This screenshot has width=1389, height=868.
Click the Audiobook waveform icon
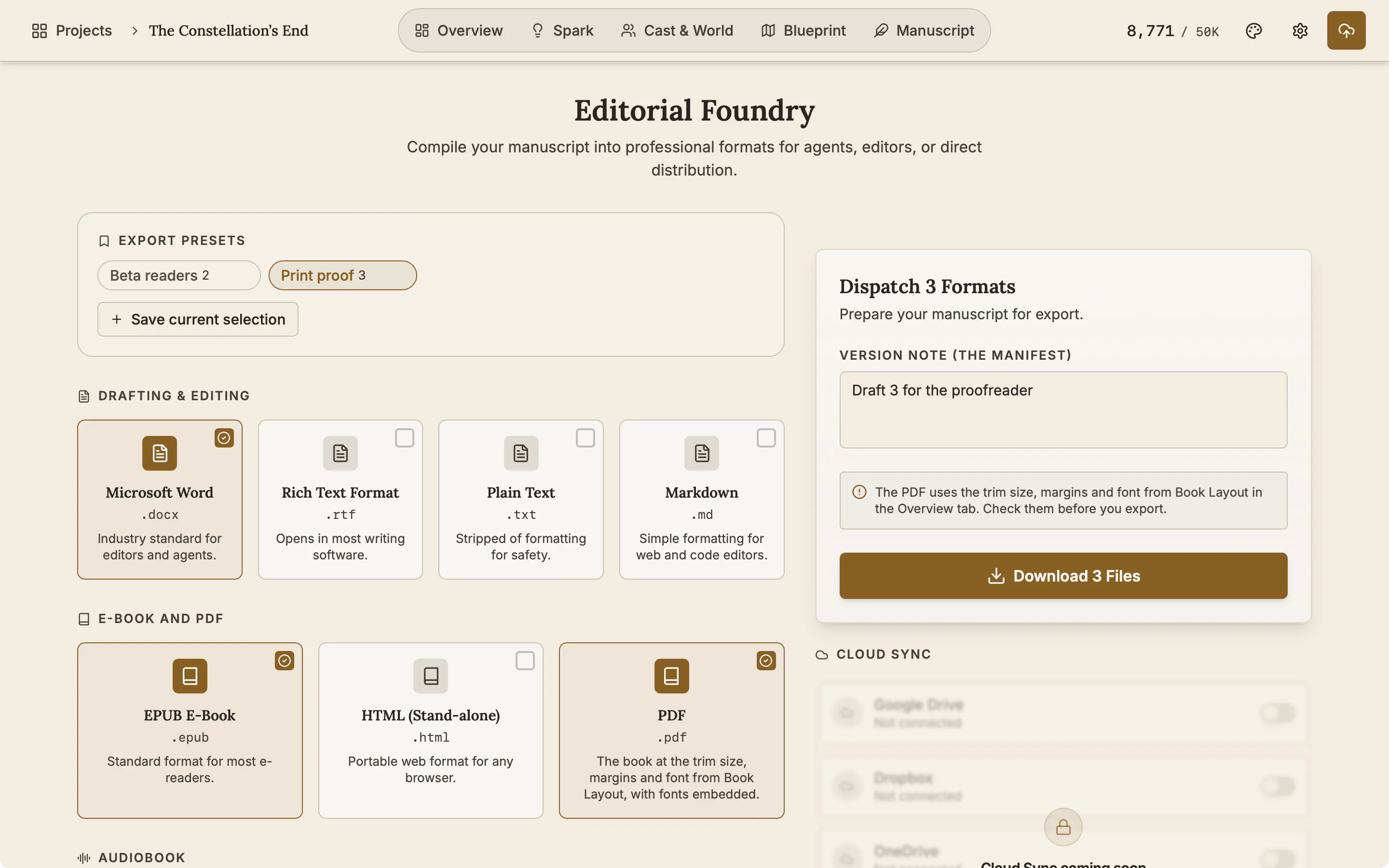click(x=84, y=858)
